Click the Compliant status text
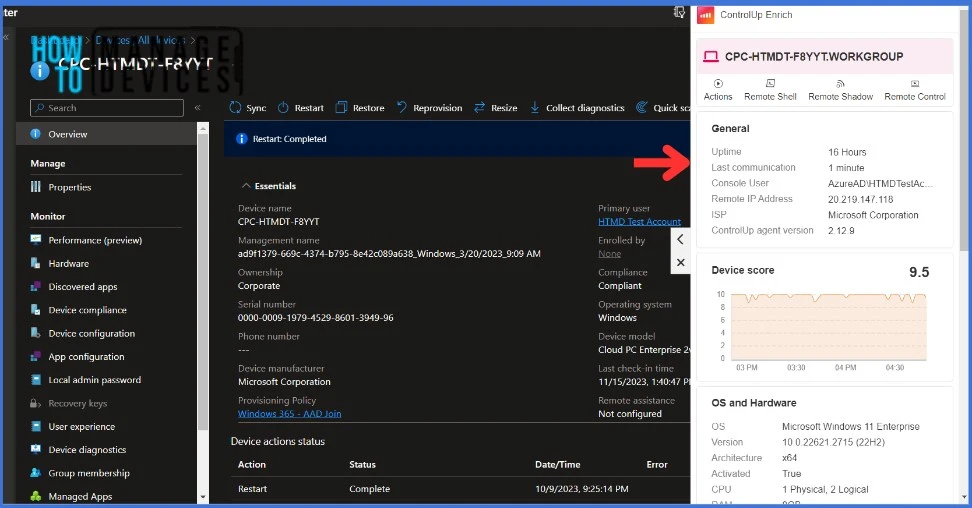Viewport: 972px width, 508px height. click(620, 286)
